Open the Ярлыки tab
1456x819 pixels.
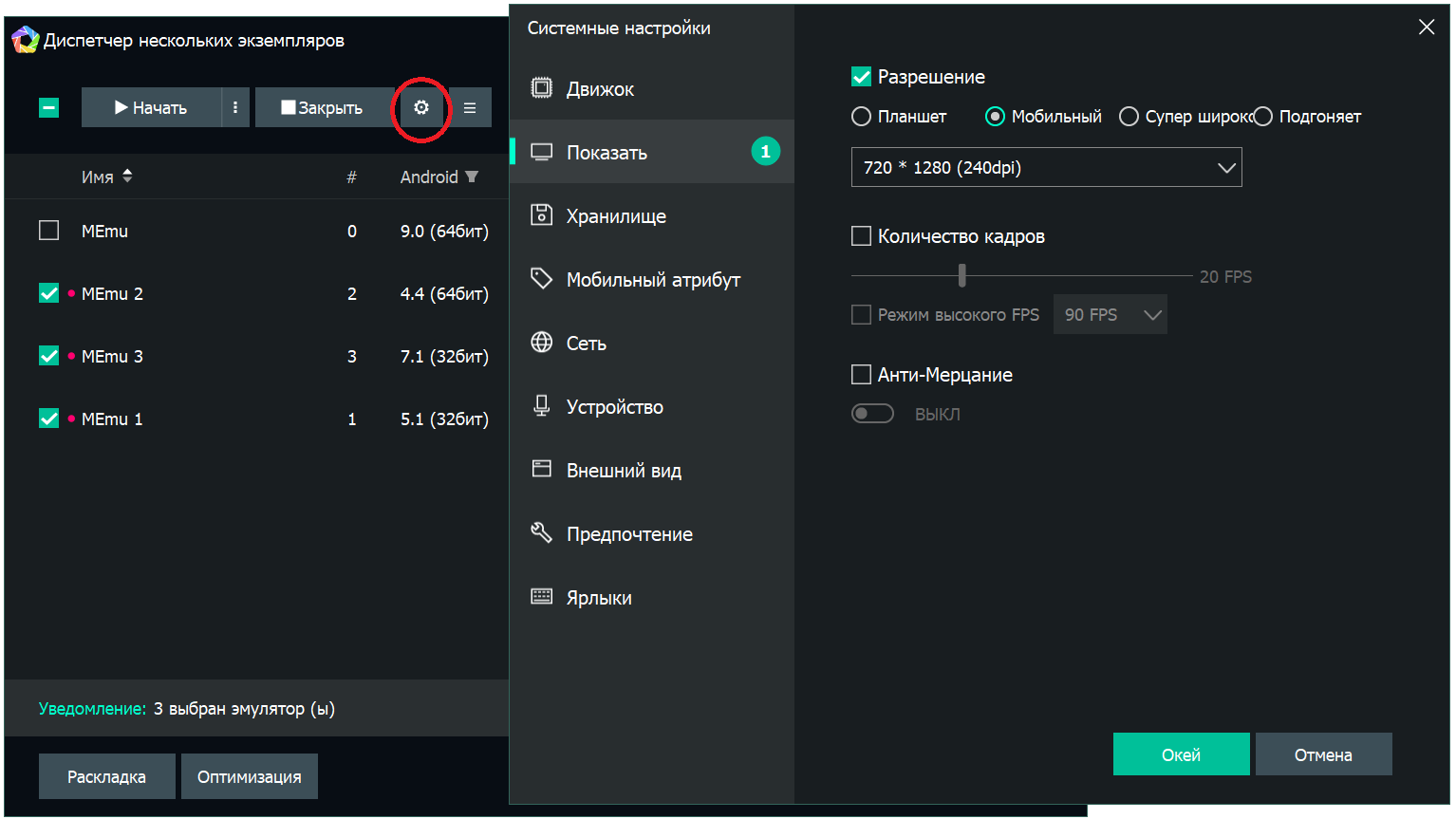click(x=652, y=597)
